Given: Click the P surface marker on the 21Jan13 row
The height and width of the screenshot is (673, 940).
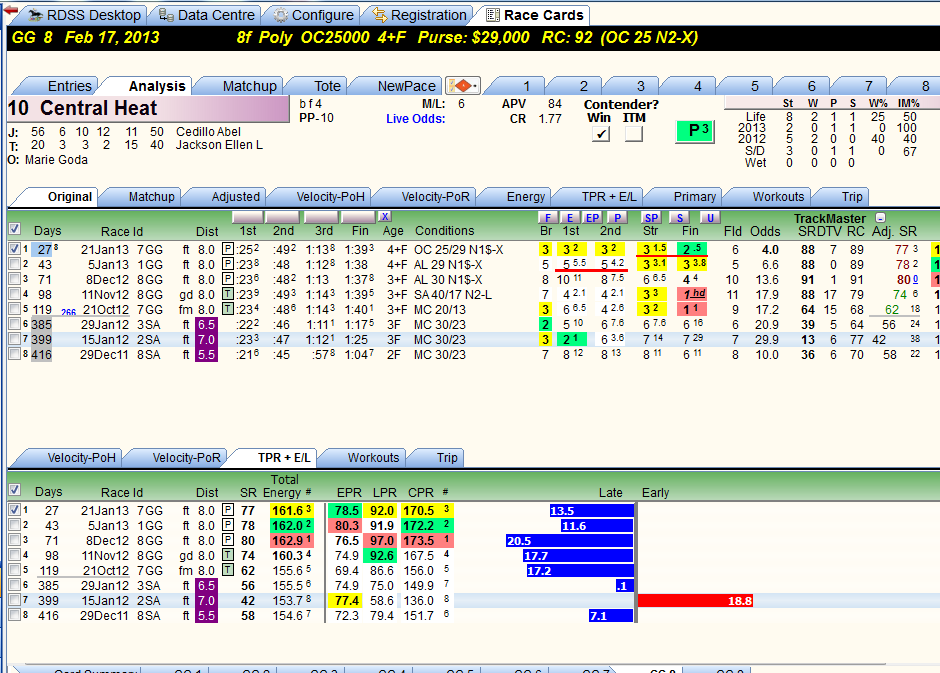Looking at the screenshot, I should pos(228,249).
